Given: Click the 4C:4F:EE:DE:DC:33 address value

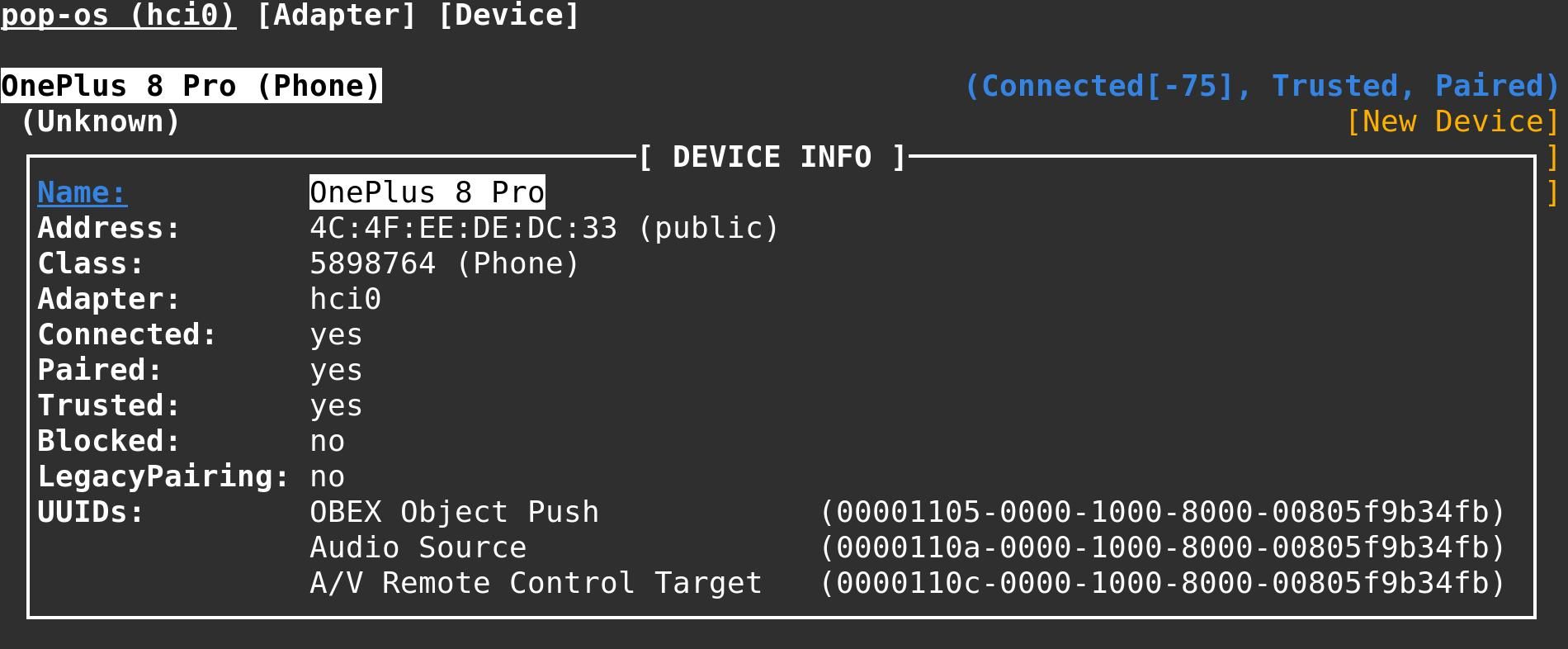Looking at the screenshot, I should 463,229.
